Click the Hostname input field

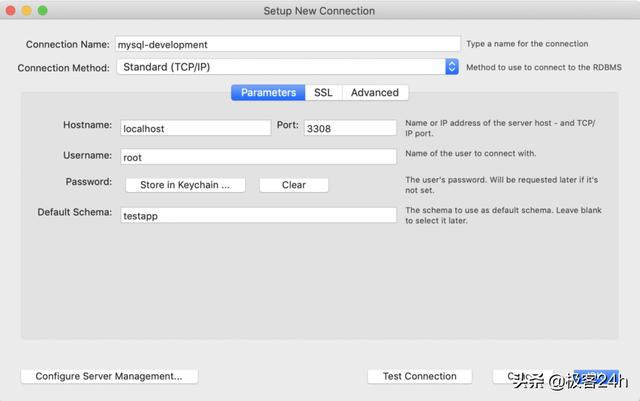(x=194, y=128)
